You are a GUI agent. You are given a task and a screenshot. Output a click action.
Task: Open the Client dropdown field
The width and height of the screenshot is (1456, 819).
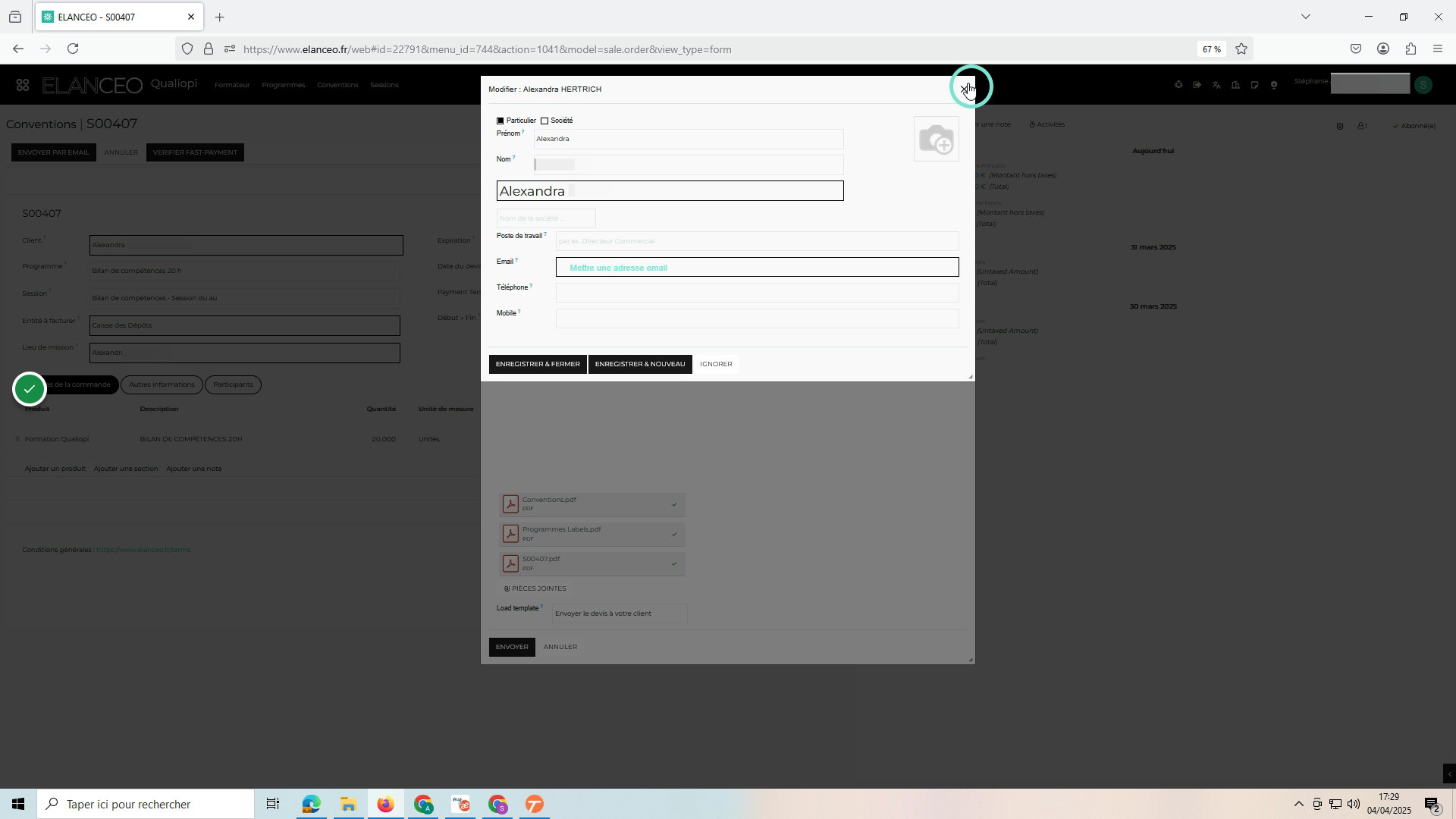tap(246, 245)
